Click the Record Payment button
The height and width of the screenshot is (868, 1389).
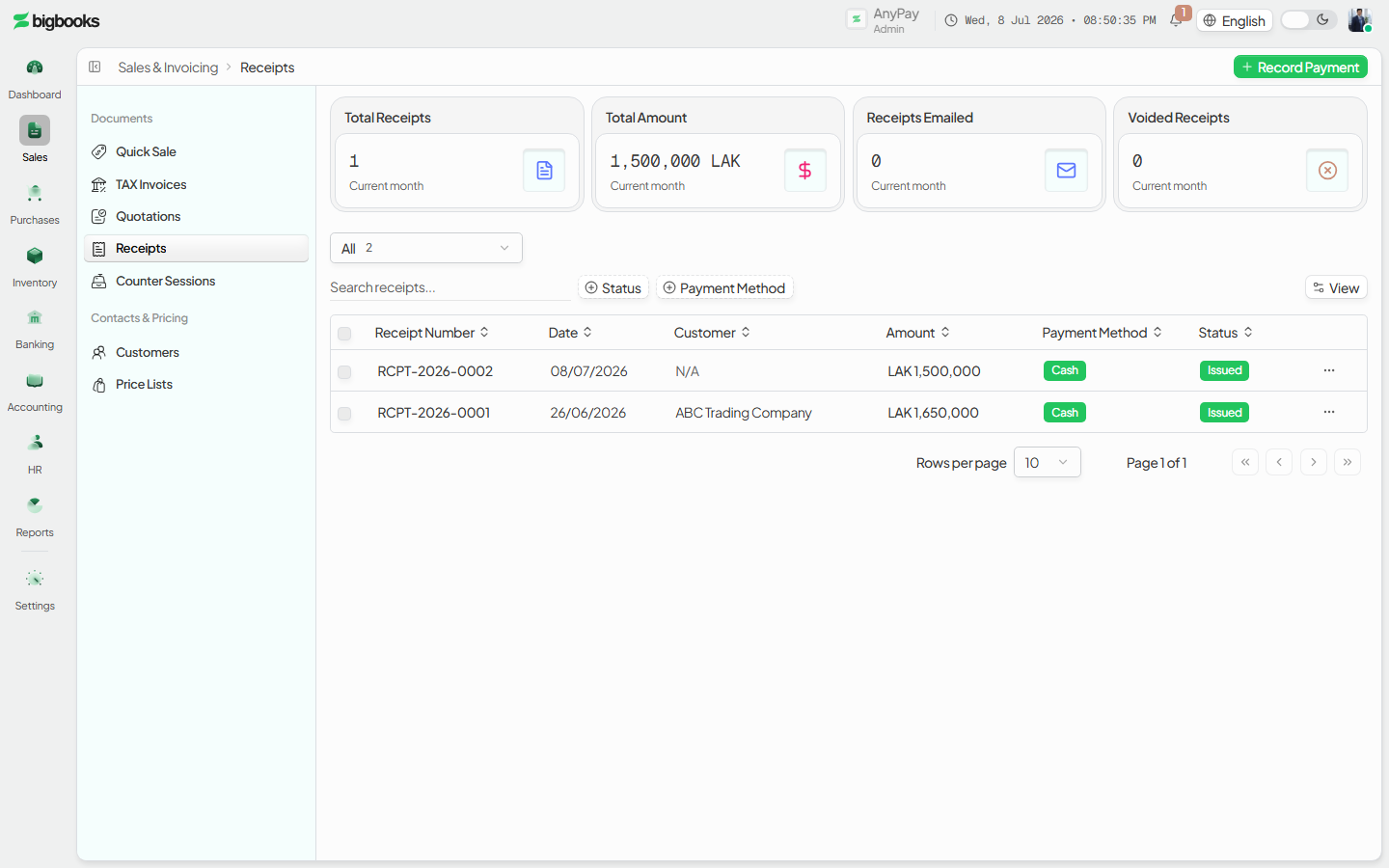[1300, 67]
